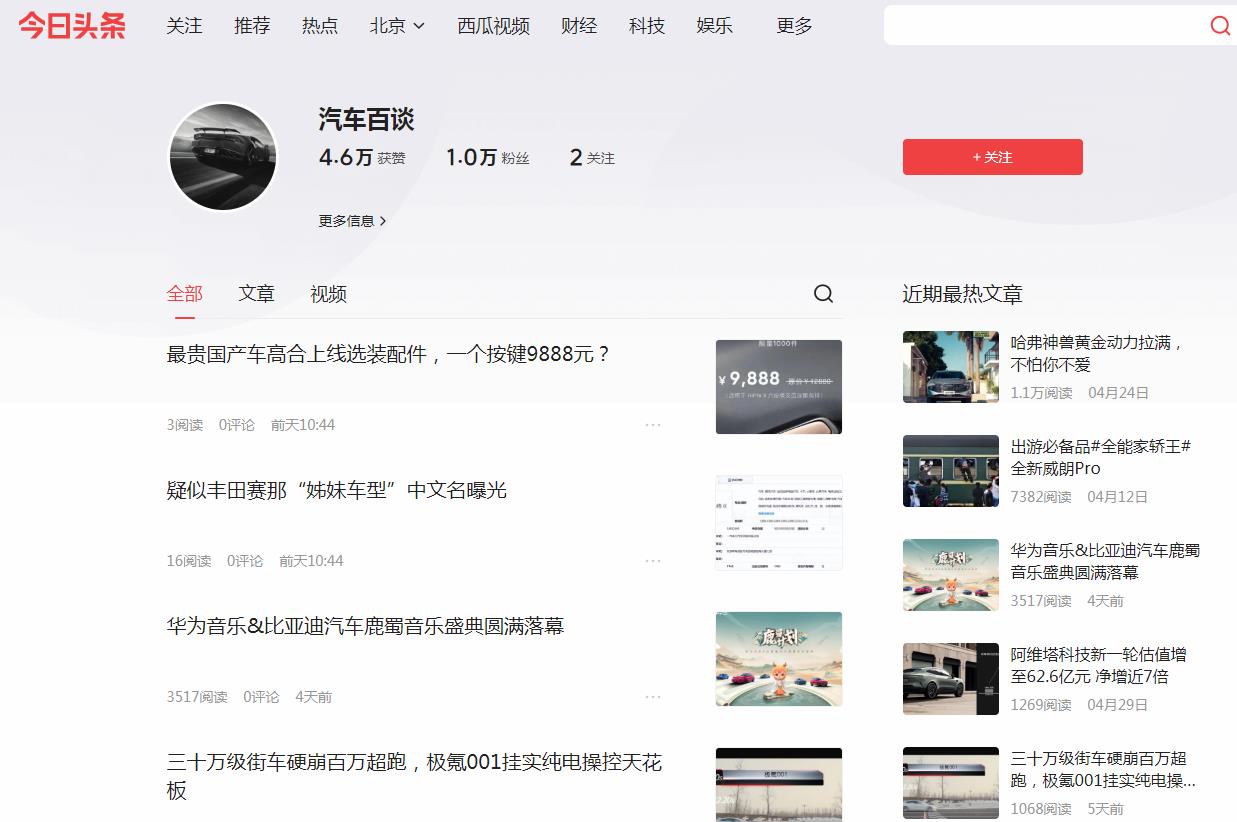Click the 今日头条 logo
The width and height of the screenshot is (1237, 822).
72,26
